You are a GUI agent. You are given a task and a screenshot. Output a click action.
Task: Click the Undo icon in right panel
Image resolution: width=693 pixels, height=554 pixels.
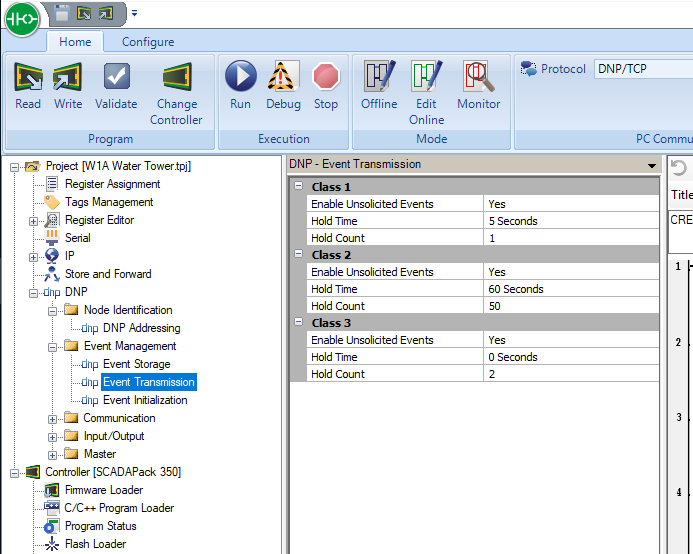click(x=679, y=168)
